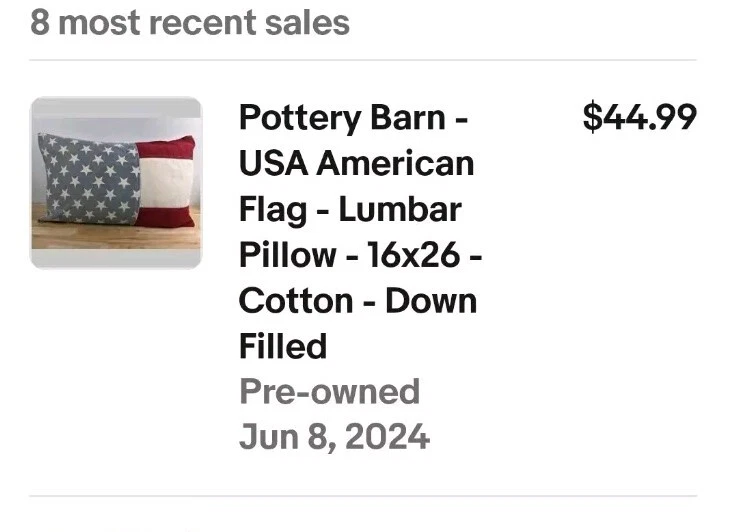
Task: Click the 'Flag - Lumbar' title line
Action: pos(349,209)
